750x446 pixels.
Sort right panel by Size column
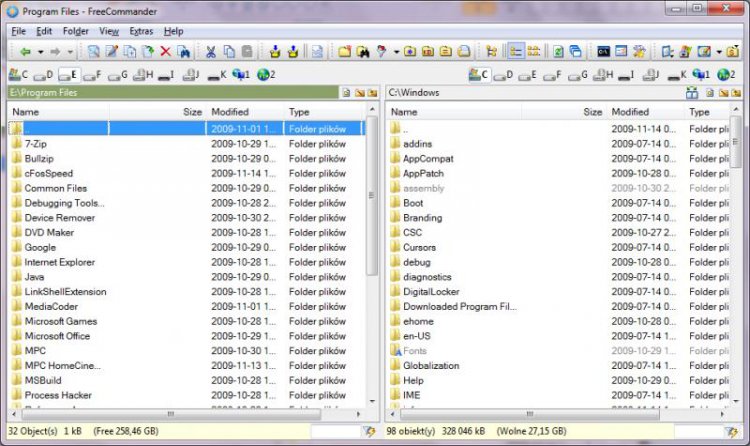pos(564,112)
